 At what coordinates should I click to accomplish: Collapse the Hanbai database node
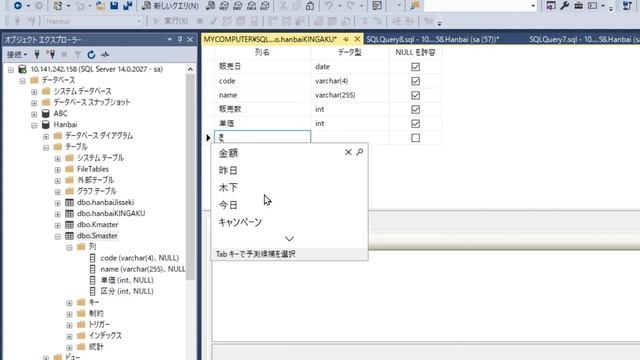[x=34, y=125]
